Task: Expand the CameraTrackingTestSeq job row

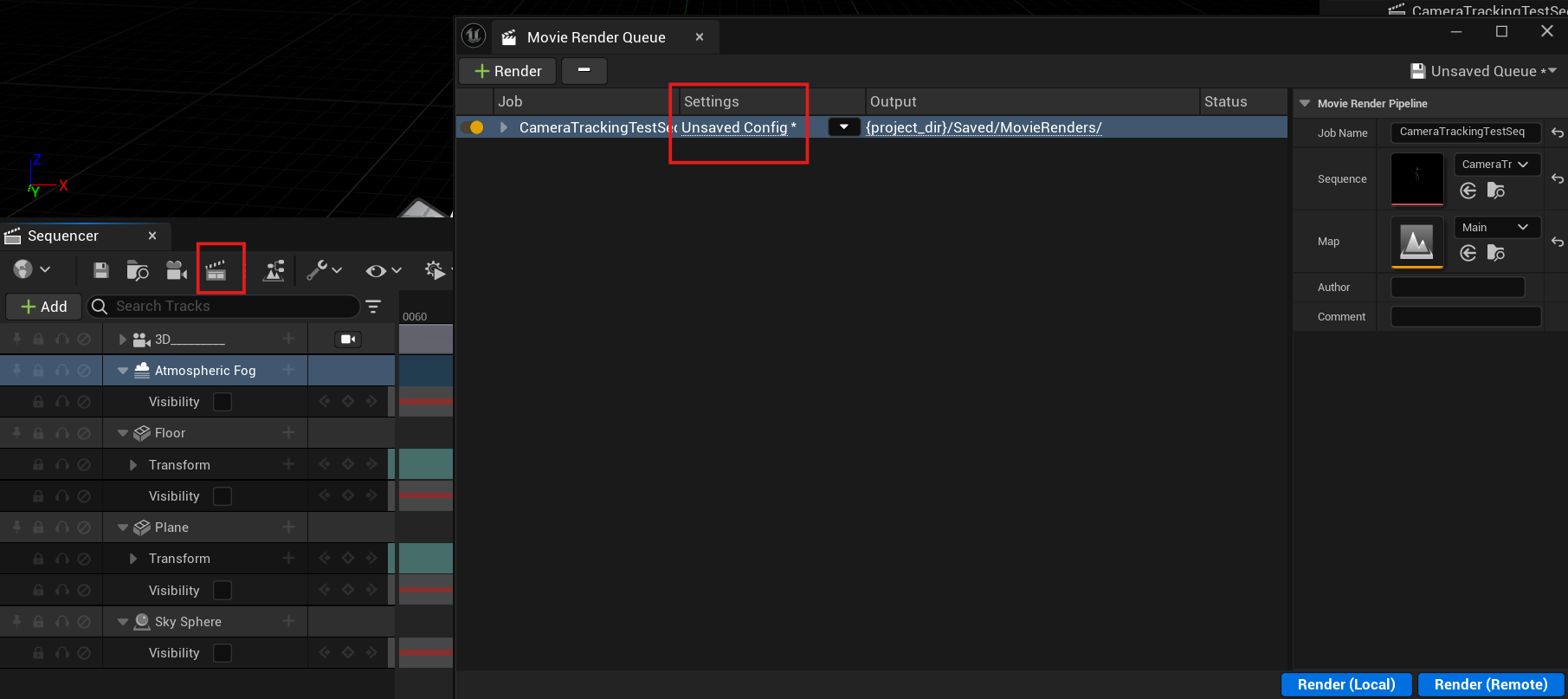Action: coord(504,127)
